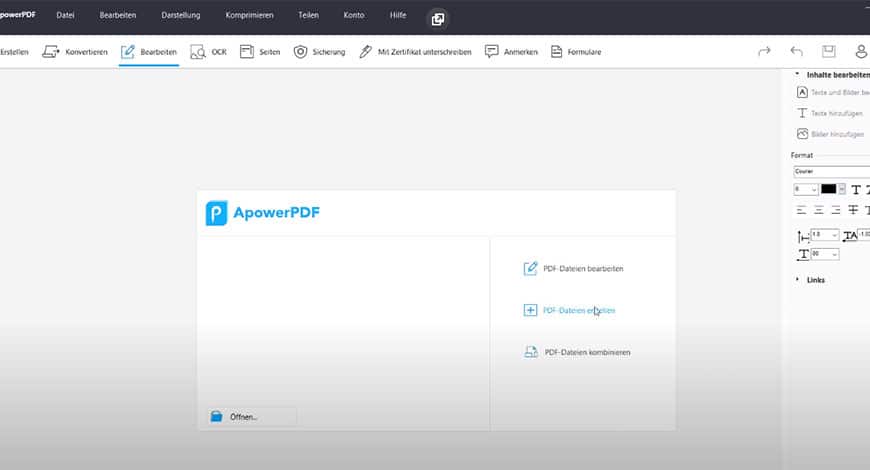Click the save disk icon
Viewport: 870px width, 470px height.
coord(828,51)
